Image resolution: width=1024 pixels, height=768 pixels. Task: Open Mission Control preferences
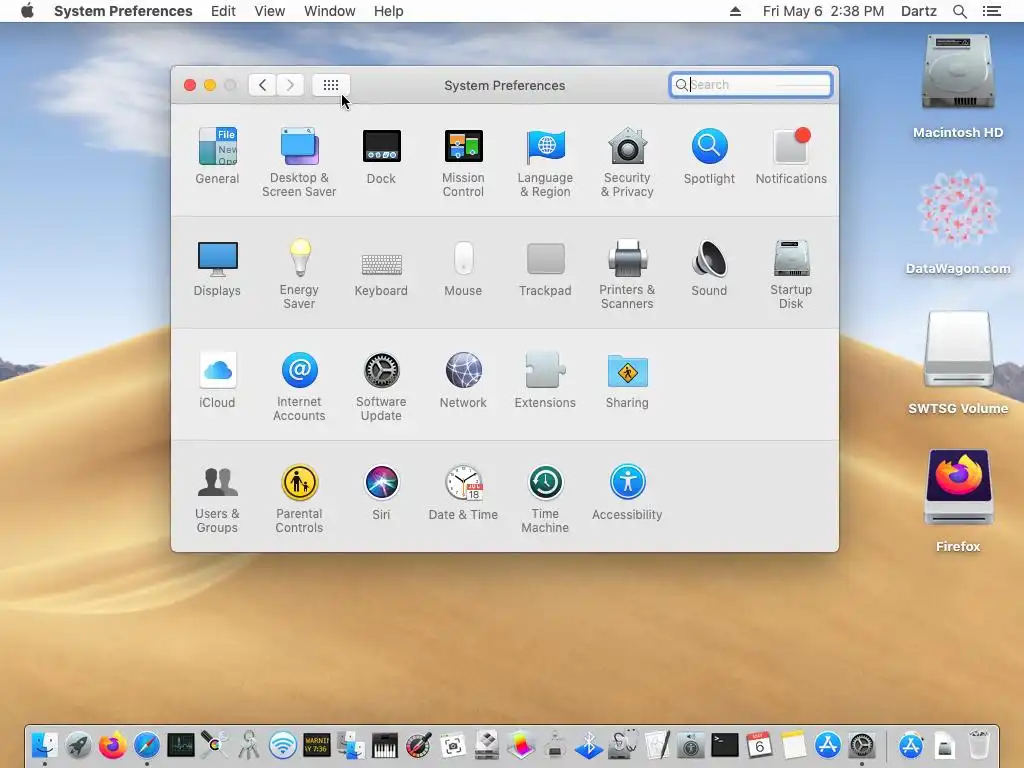pyautogui.click(x=463, y=163)
